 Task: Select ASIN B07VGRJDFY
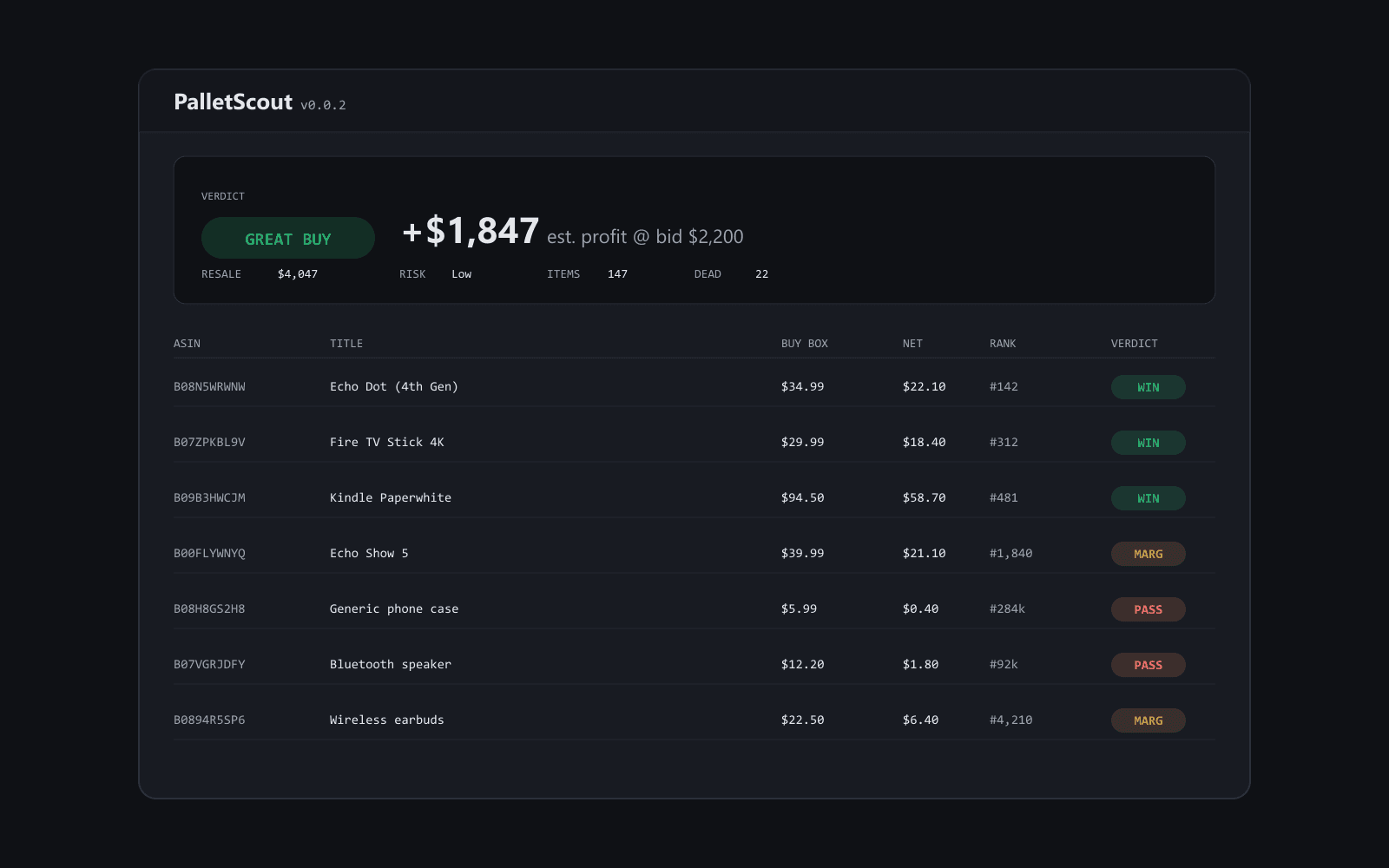pyautogui.click(x=209, y=665)
